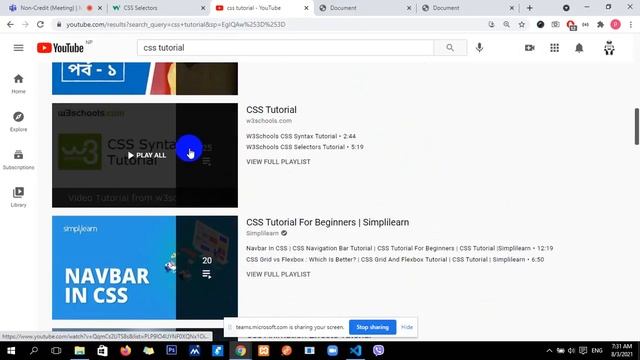Open the Create video camera icon
The image size is (640, 360).
point(530,48)
